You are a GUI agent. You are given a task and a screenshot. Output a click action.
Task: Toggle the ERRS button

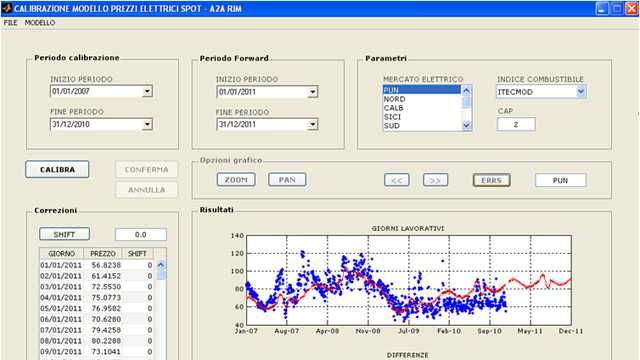491,180
